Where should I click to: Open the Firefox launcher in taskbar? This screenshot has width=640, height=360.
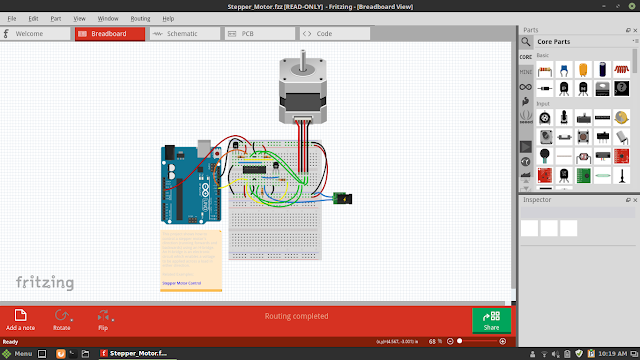click(x=60, y=353)
